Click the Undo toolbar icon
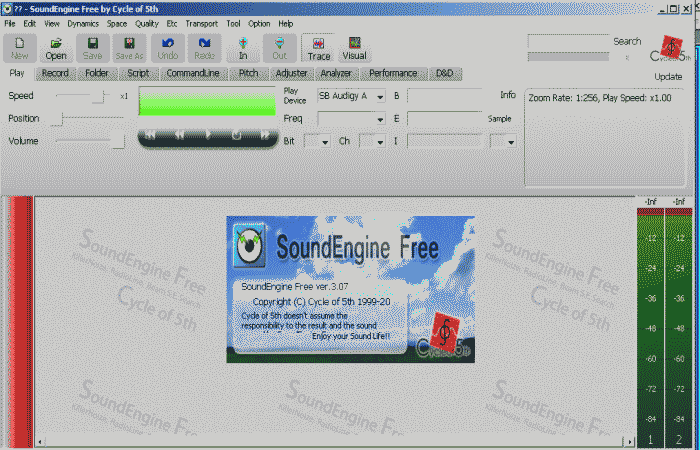 pyautogui.click(x=168, y=48)
